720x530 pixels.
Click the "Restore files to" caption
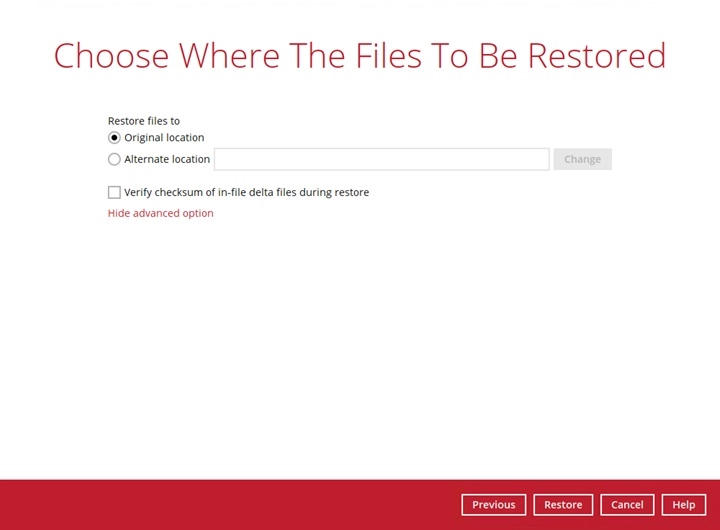point(144,121)
